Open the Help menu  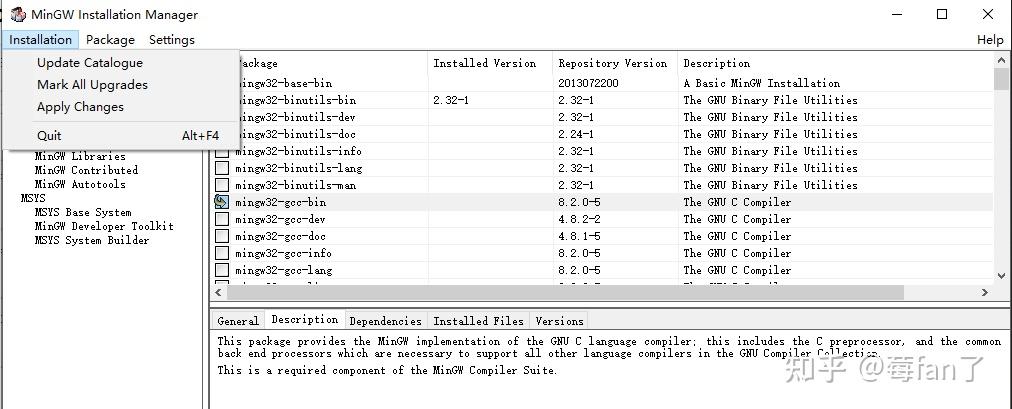[990, 40]
